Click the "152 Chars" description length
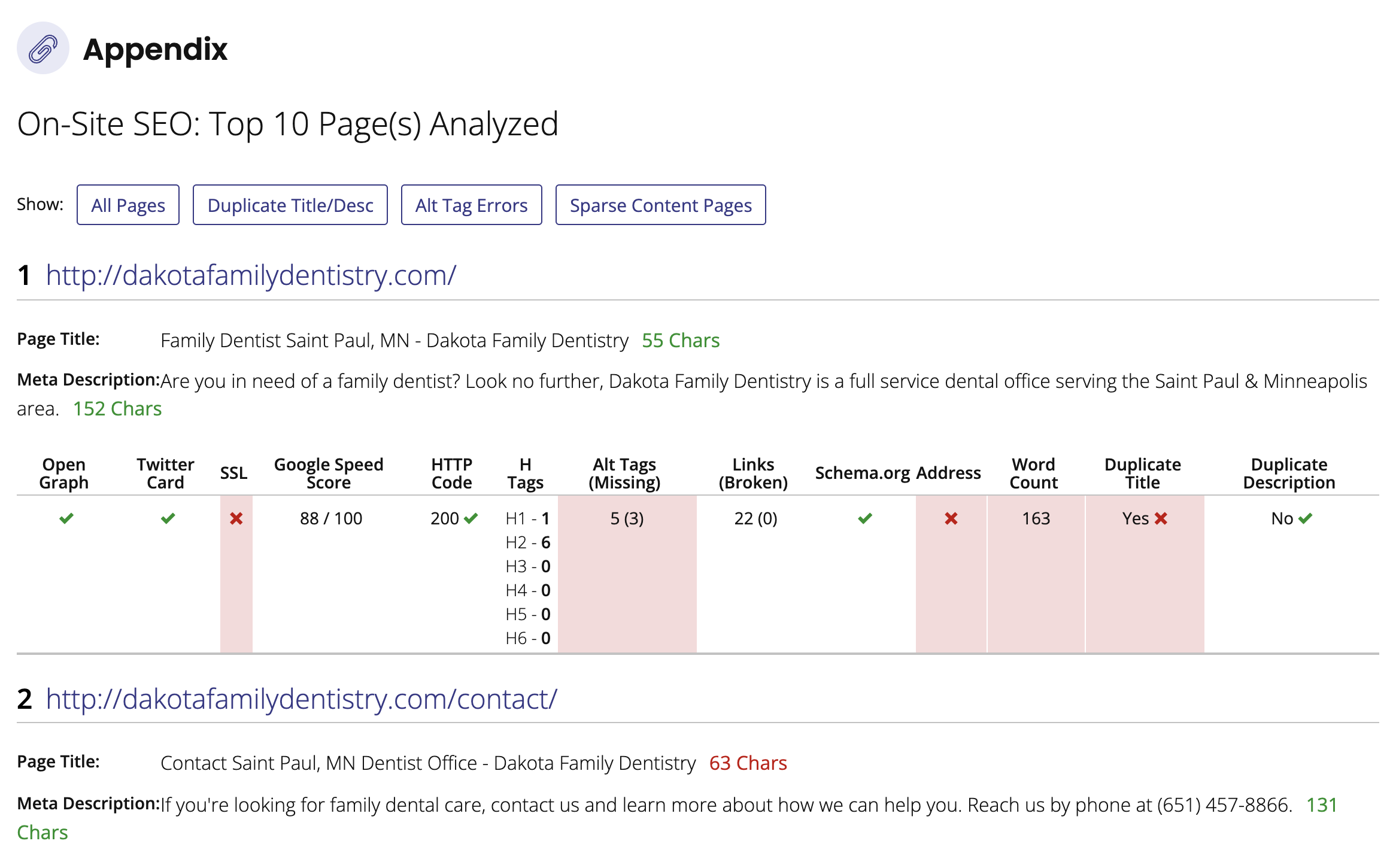The image size is (1396, 868). (117, 409)
